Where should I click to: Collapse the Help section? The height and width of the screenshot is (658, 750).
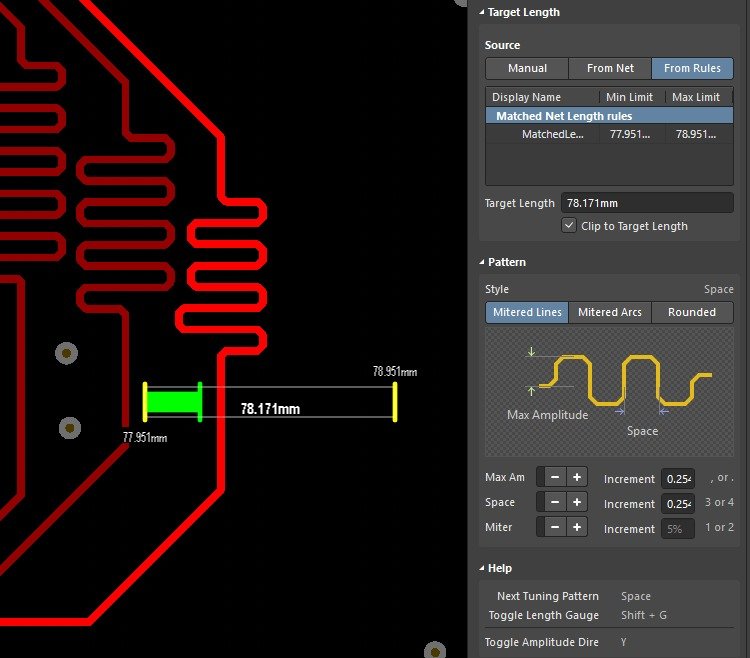[480, 568]
